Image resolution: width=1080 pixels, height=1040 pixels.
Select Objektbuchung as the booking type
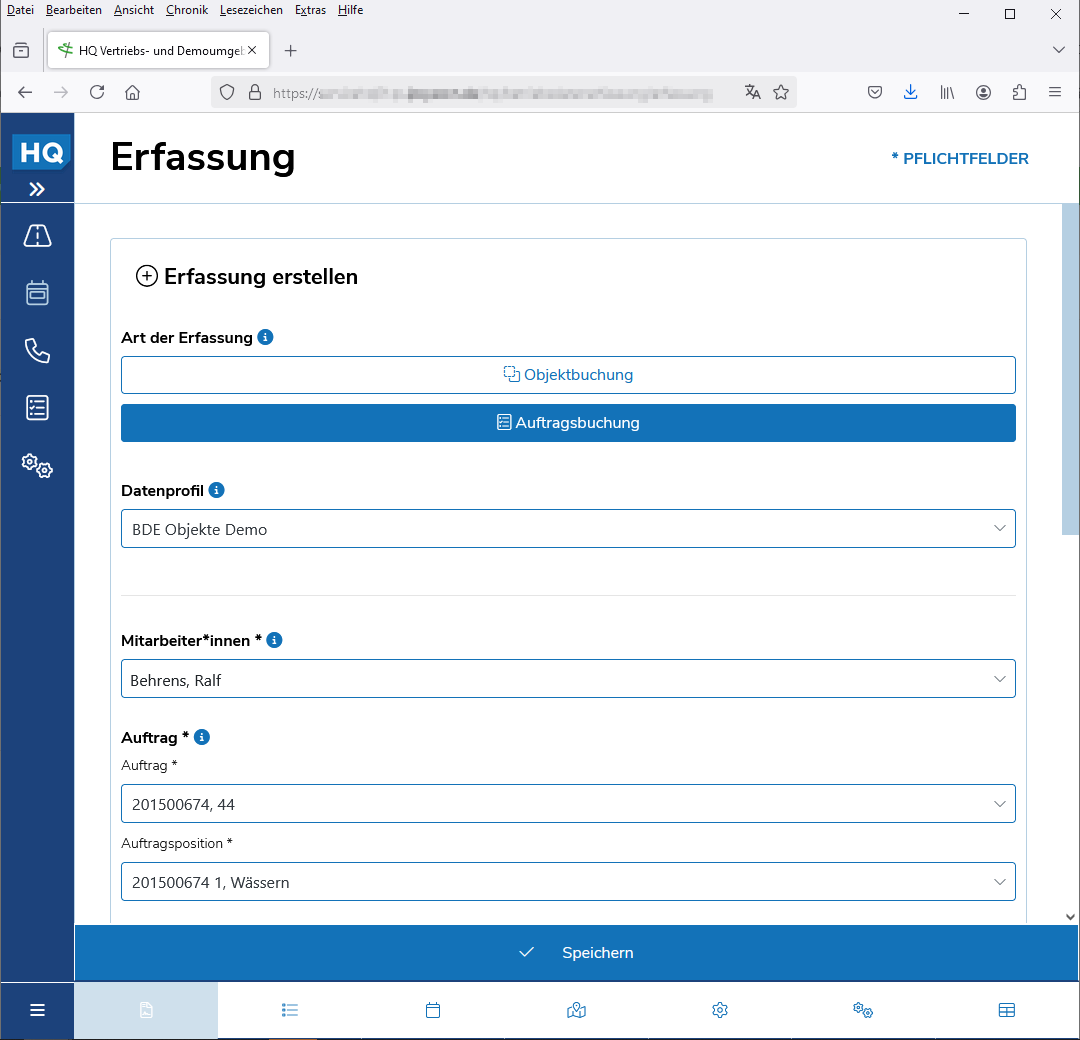[x=568, y=375]
